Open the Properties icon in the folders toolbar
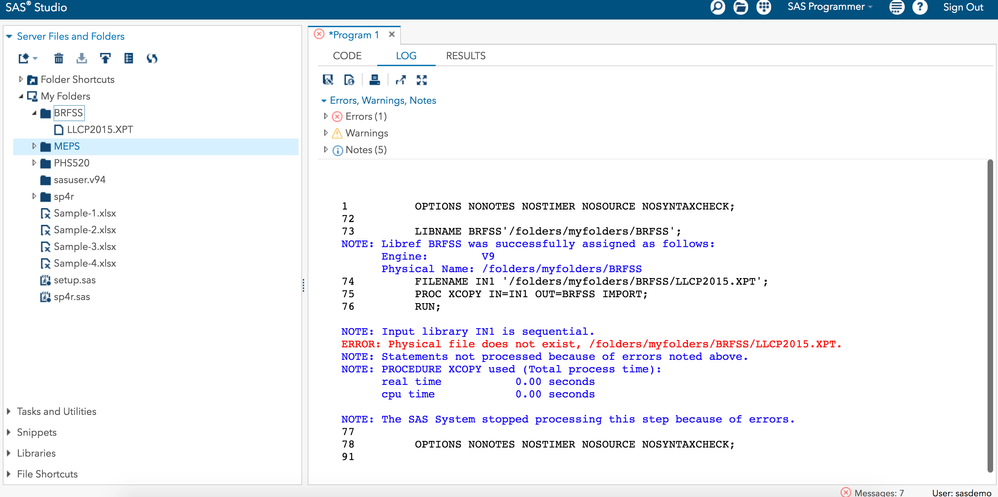Viewport: 998px width, 497px height. (x=129, y=59)
